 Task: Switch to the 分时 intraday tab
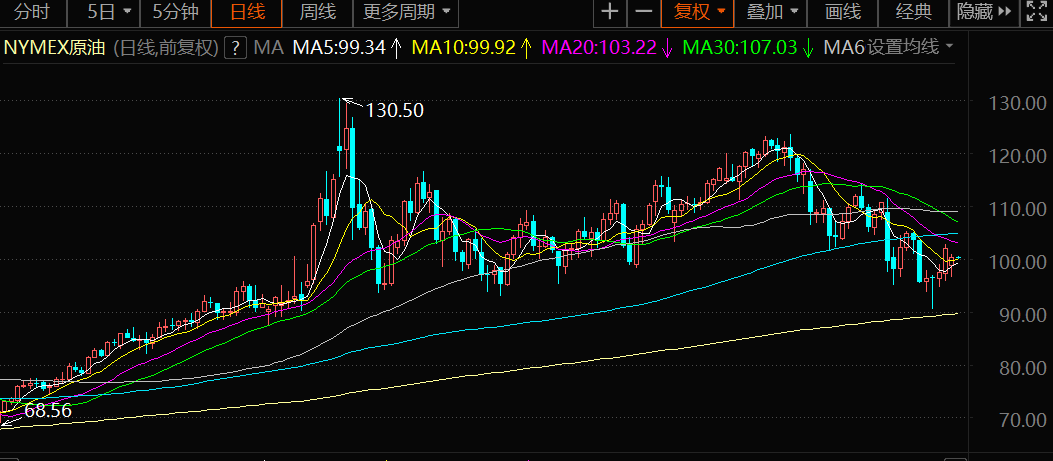point(31,13)
